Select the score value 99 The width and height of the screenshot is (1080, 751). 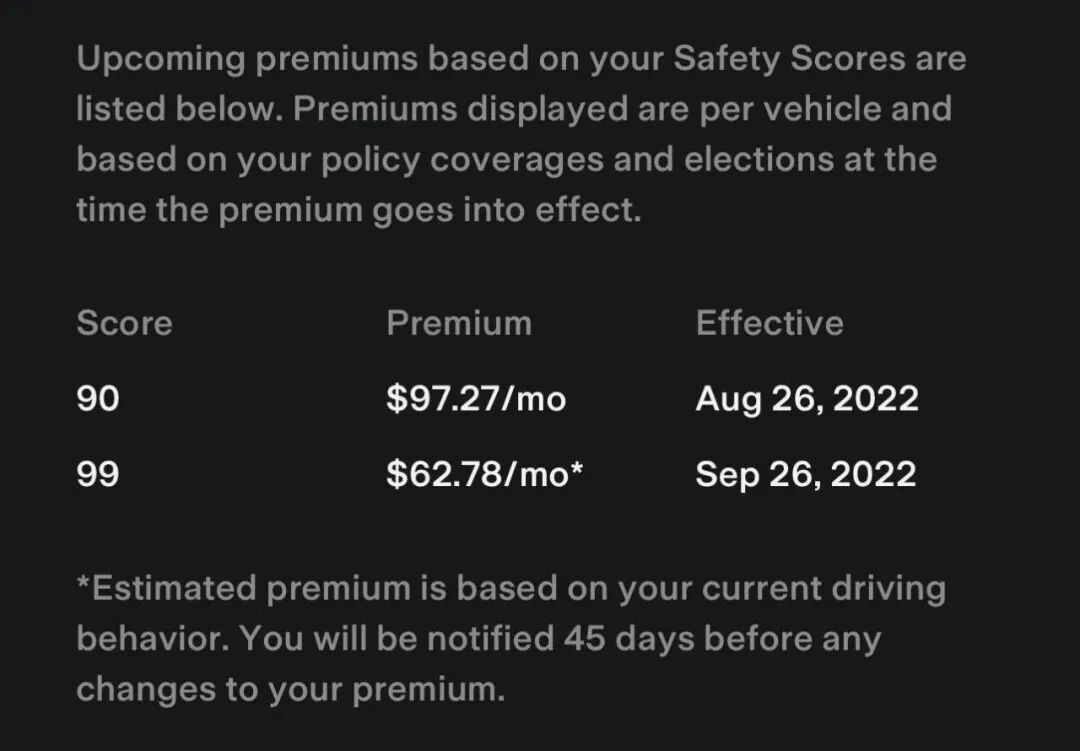pyautogui.click(x=98, y=473)
